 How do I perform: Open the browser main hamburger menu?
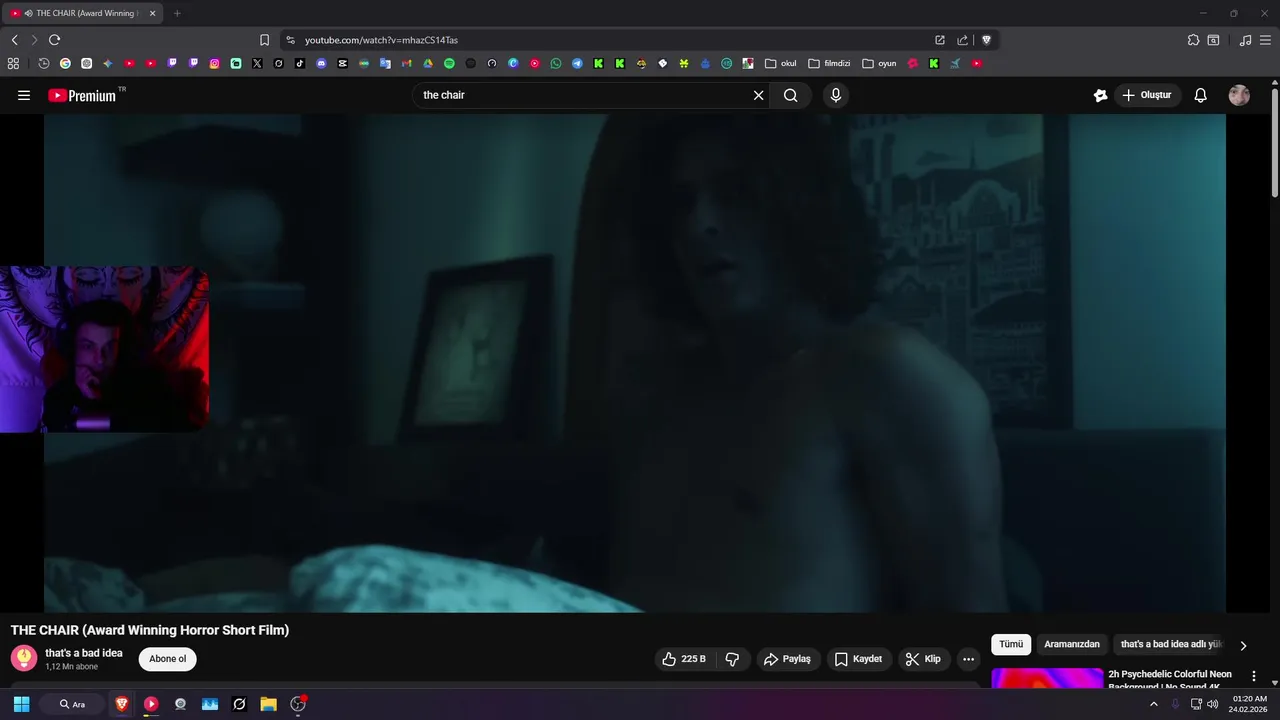click(1266, 40)
